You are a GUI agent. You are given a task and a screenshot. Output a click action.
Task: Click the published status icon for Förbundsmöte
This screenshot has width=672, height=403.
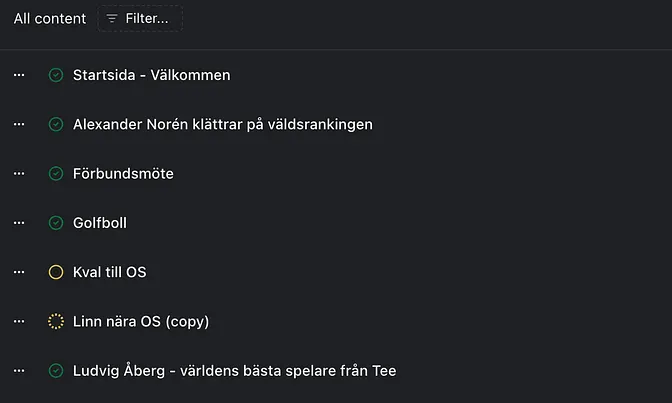(56, 173)
